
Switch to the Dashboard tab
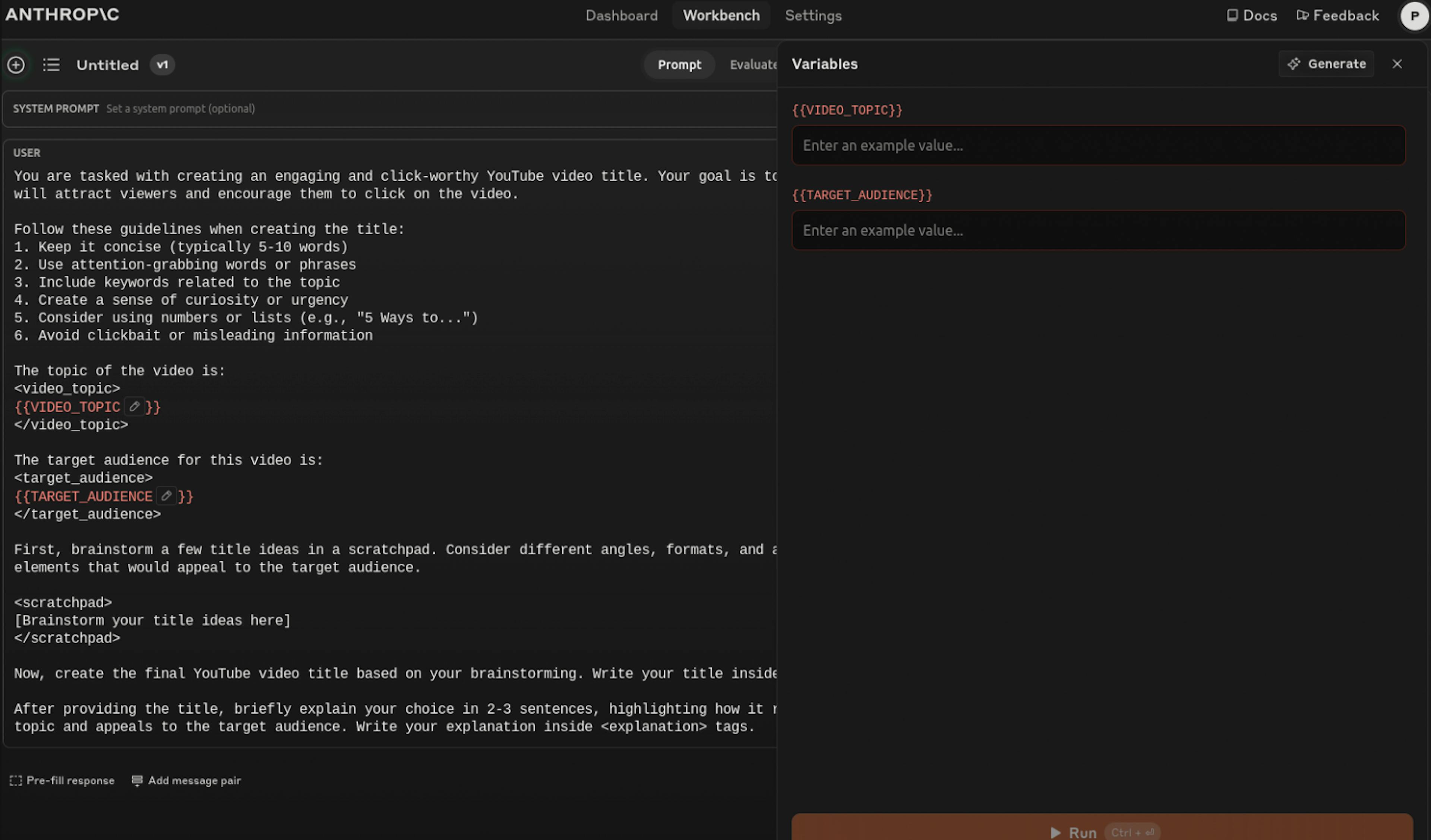621,15
